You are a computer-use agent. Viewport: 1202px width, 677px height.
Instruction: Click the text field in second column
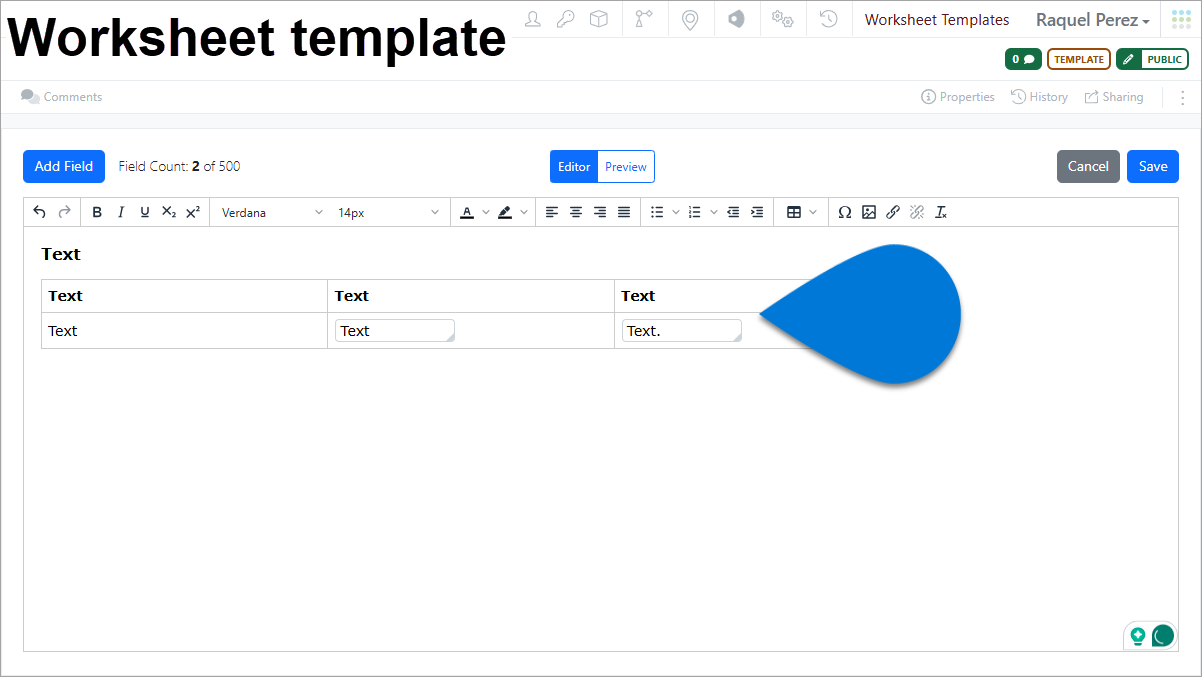pyautogui.click(x=395, y=331)
